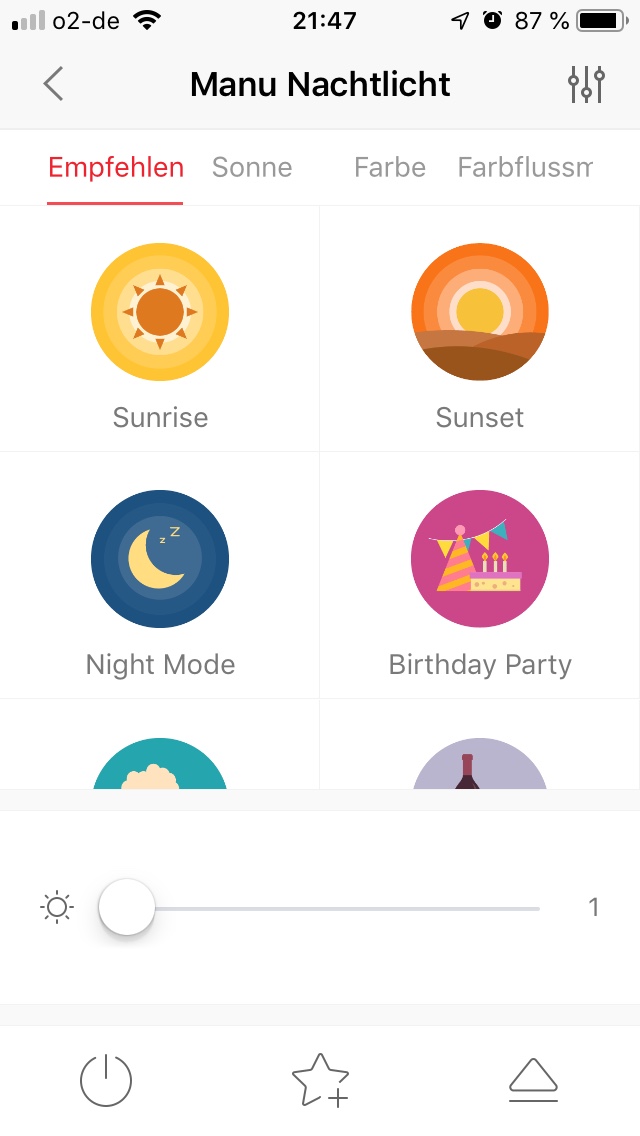This screenshot has height=1136, width=640.
Task: Select the Sunrise scene icon
Action: pos(160,312)
